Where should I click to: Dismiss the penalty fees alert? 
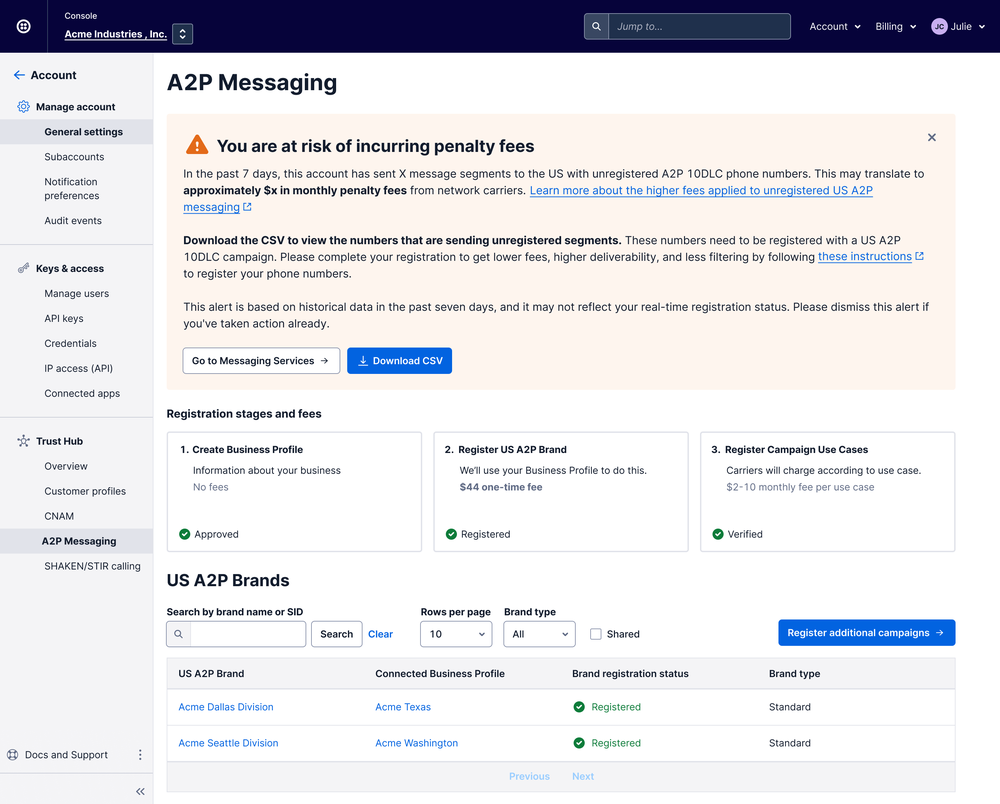pyautogui.click(x=931, y=137)
